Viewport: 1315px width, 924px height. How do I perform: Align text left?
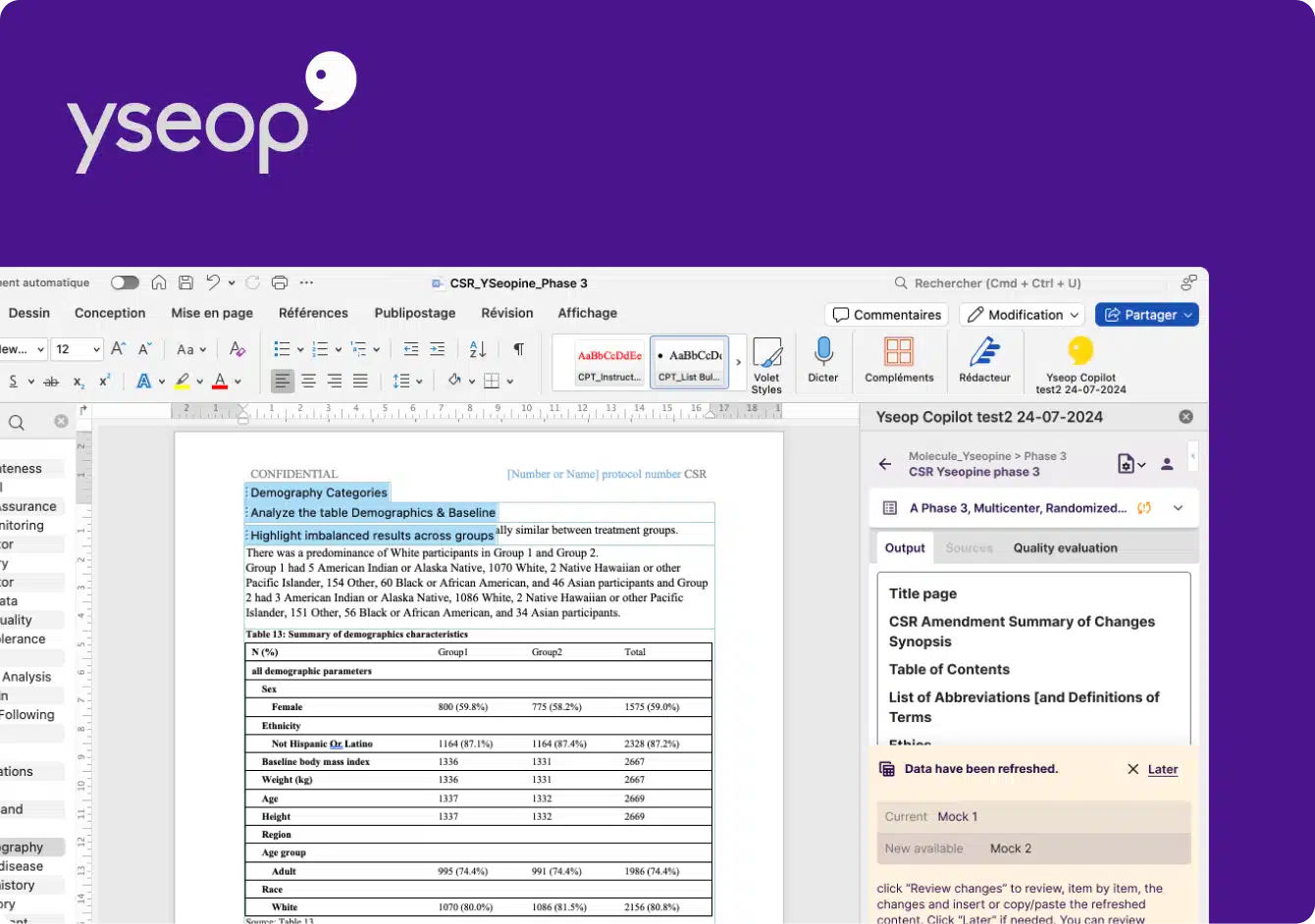[283, 381]
